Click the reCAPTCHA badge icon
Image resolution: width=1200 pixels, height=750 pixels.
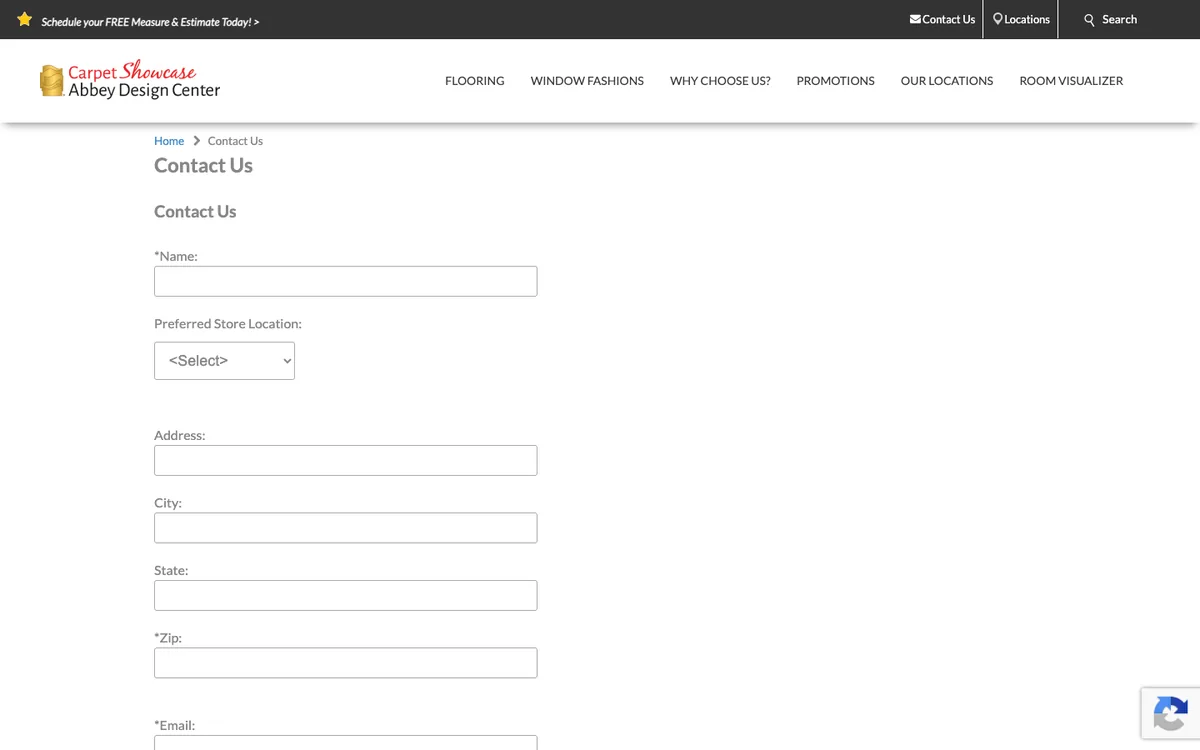click(x=1170, y=714)
